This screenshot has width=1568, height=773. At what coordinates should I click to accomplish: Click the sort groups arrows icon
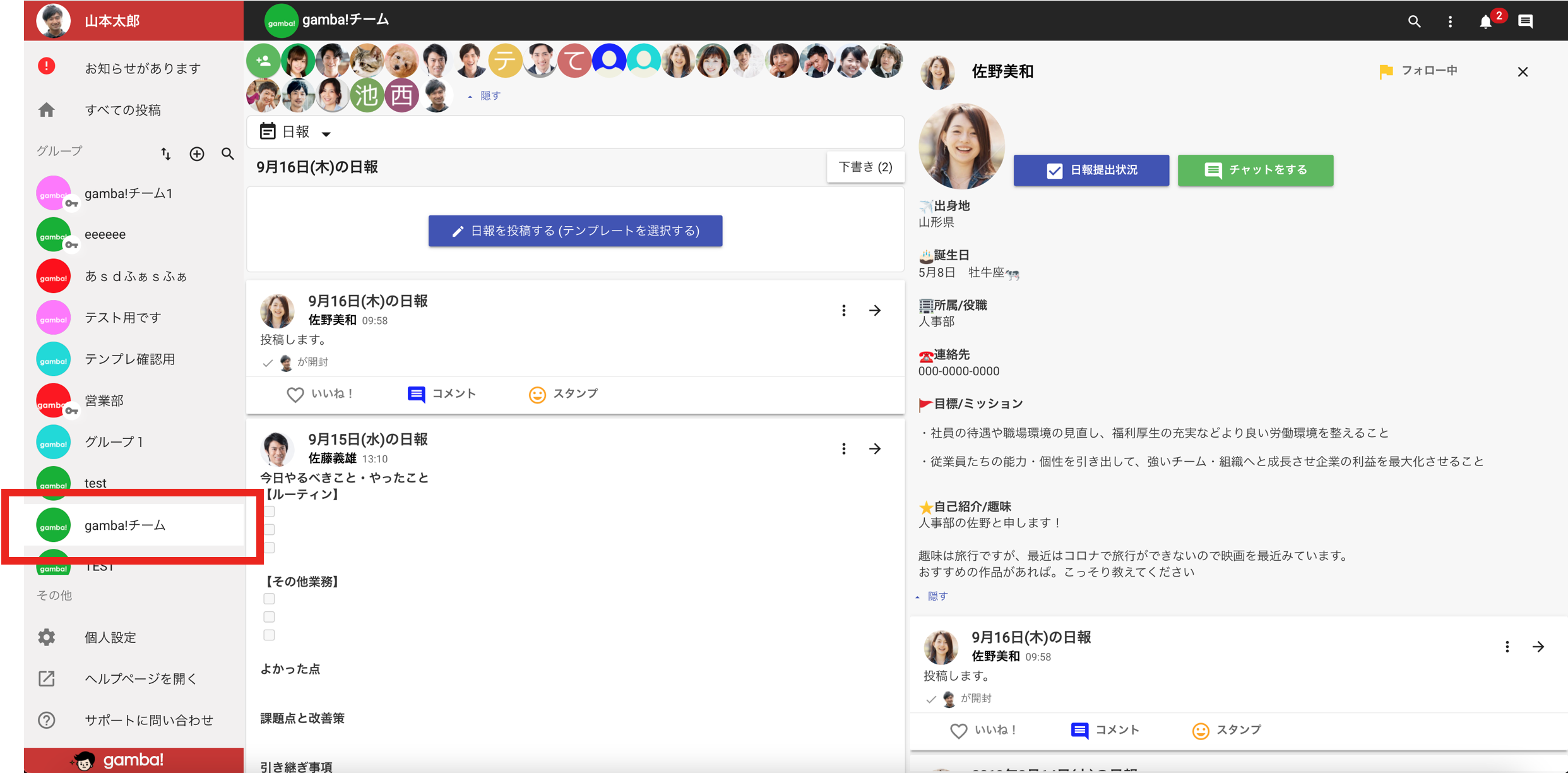click(165, 153)
